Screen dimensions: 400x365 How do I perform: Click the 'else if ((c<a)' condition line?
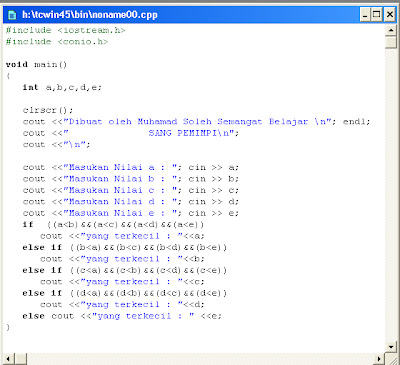point(125,270)
